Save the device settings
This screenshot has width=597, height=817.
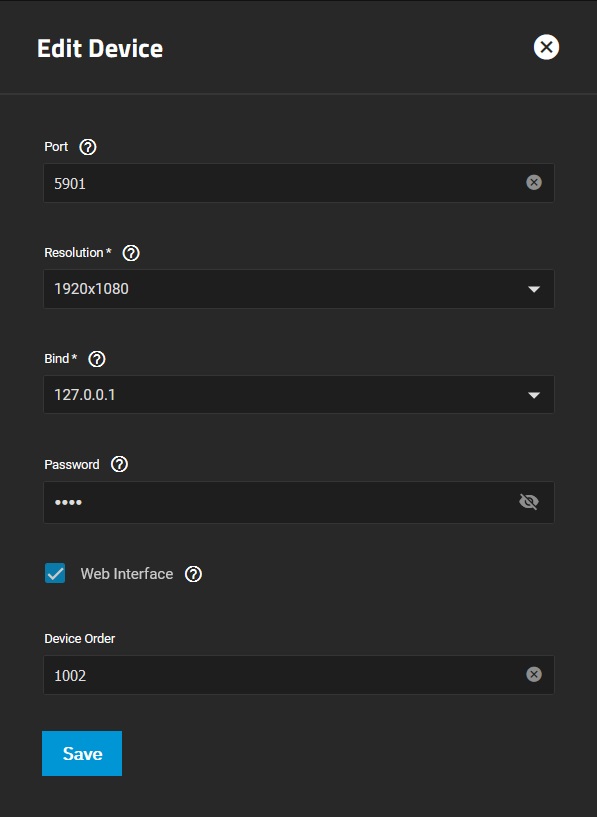(82, 753)
